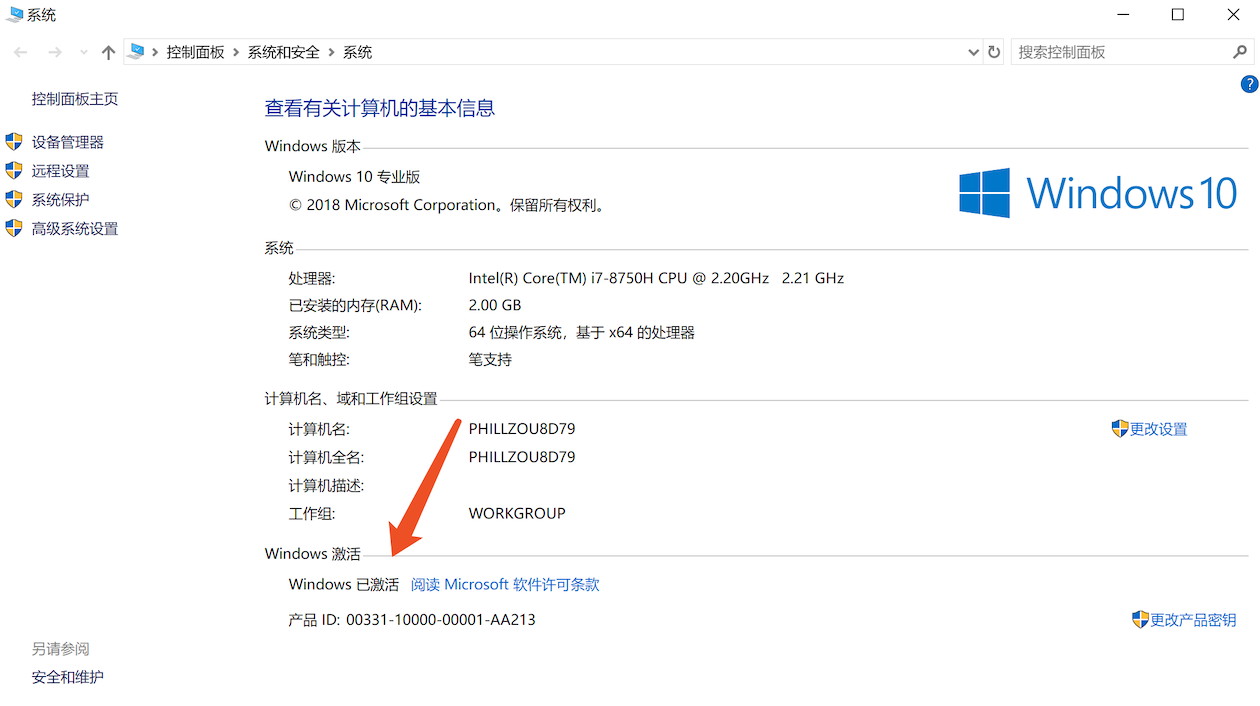Open recent locations dropdown arrow

pos(83,52)
